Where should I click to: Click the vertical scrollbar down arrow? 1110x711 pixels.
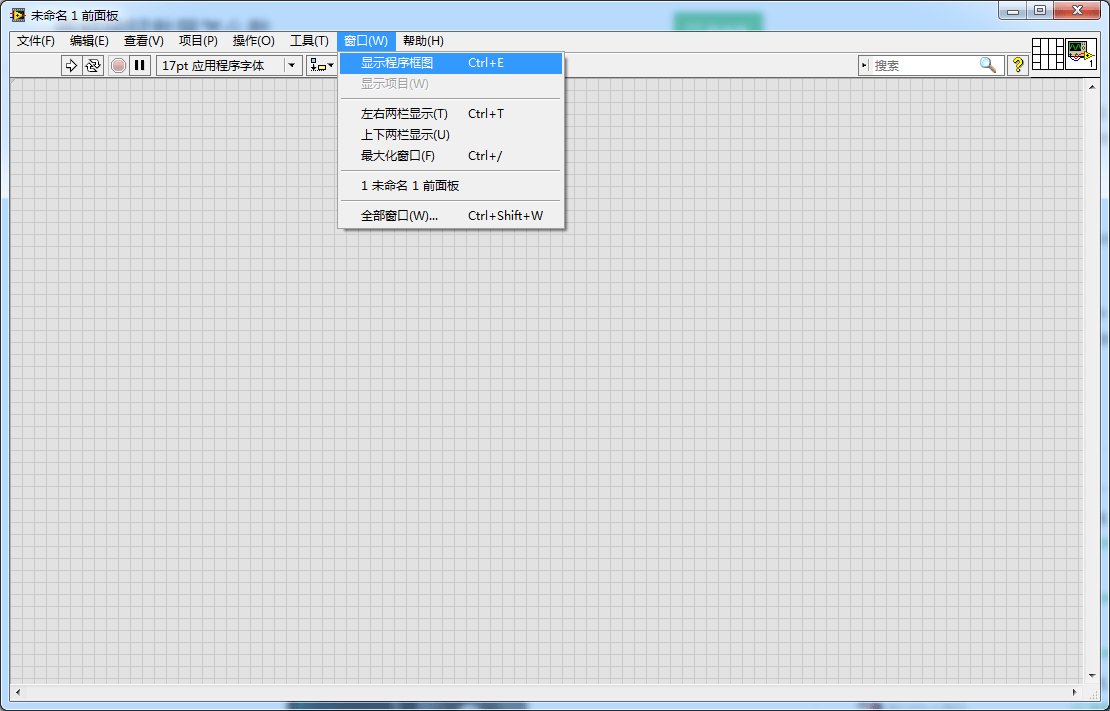1092,676
